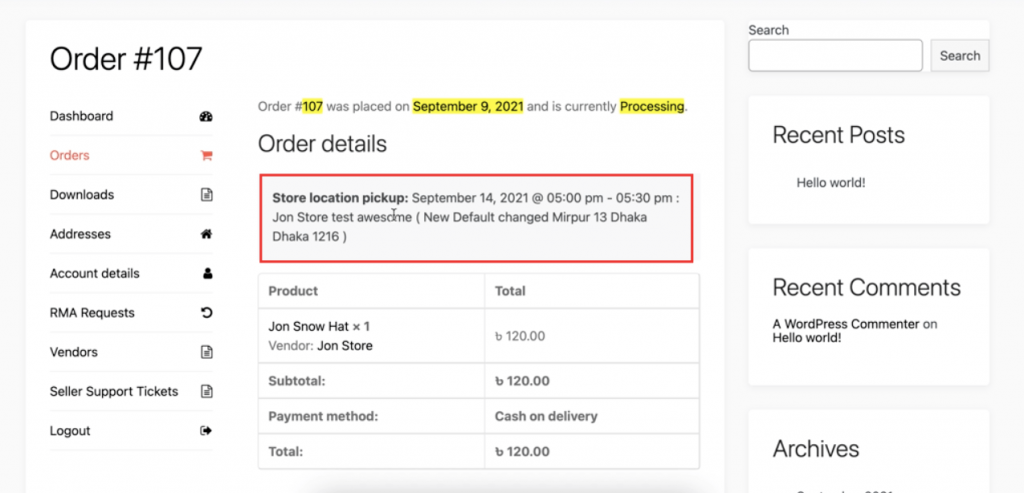Focus the Search input field

pyautogui.click(x=835, y=56)
